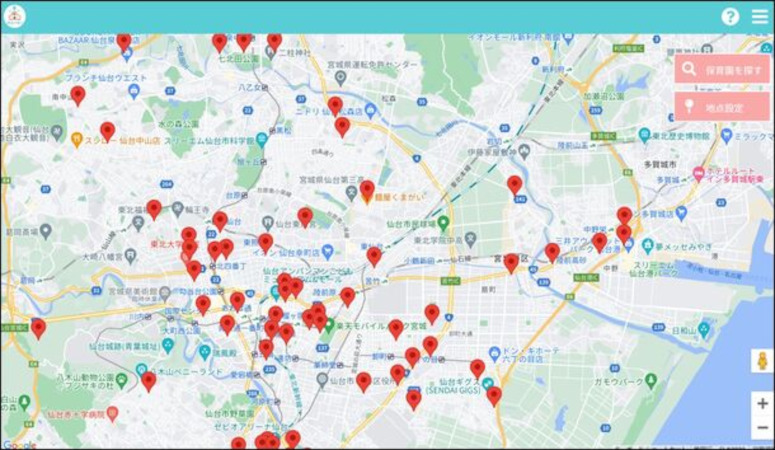
Task: Open the hamburger menu in header
Action: tap(760, 17)
